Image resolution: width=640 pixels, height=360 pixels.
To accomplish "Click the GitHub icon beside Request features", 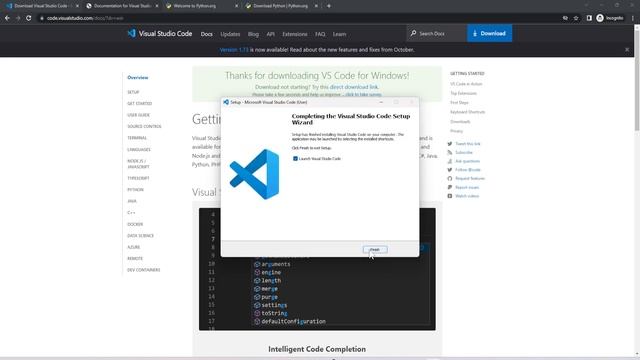I will tap(450, 178).
